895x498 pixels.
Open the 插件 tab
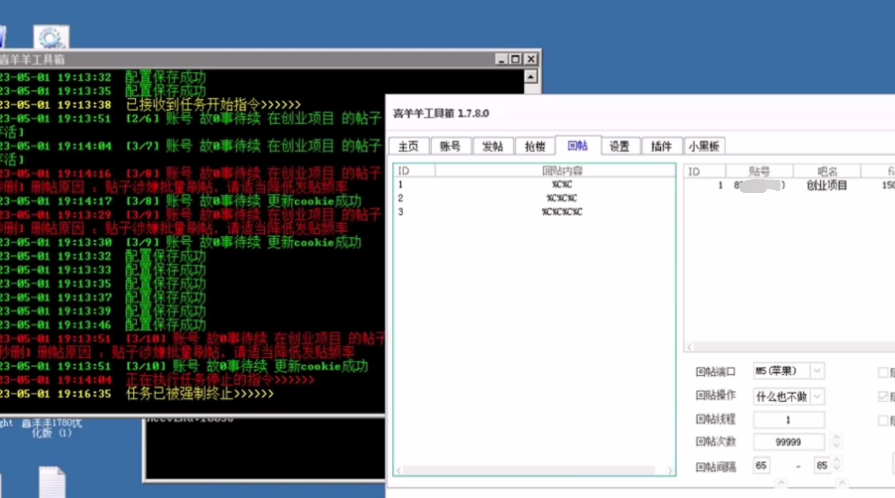(661, 146)
